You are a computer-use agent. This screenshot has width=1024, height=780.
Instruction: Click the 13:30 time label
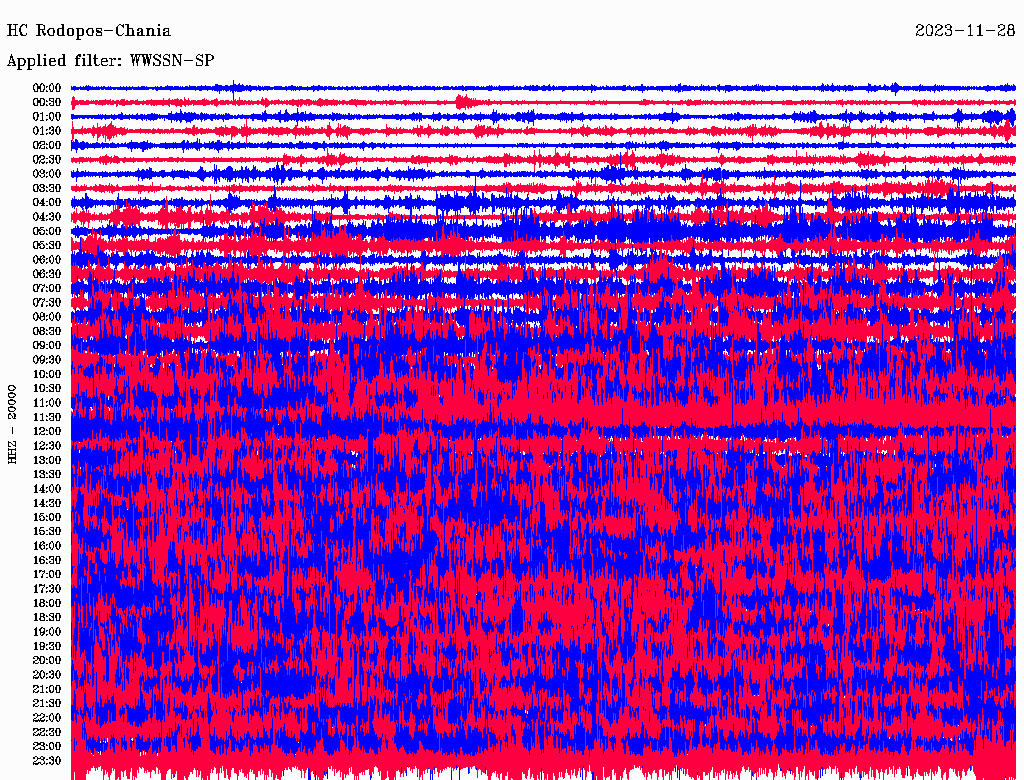[x=47, y=474]
